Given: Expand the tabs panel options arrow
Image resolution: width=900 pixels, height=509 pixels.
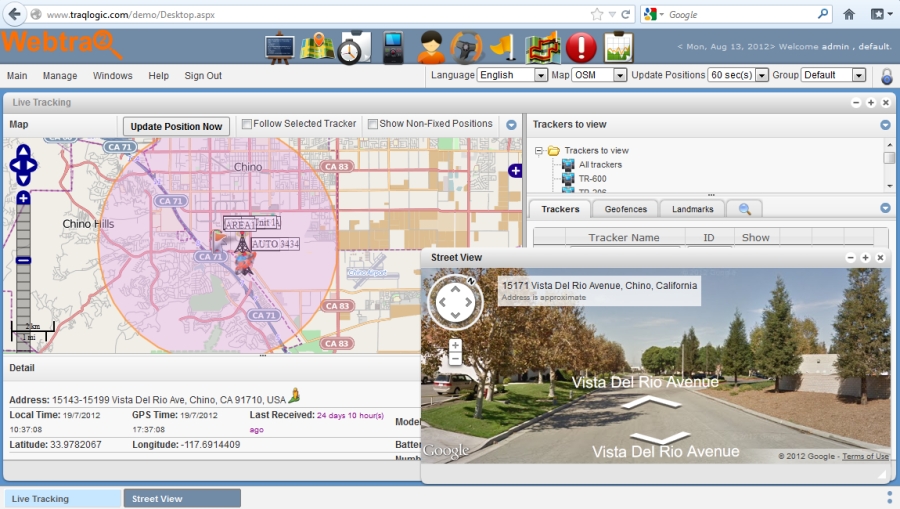Looking at the screenshot, I should (x=885, y=208).
